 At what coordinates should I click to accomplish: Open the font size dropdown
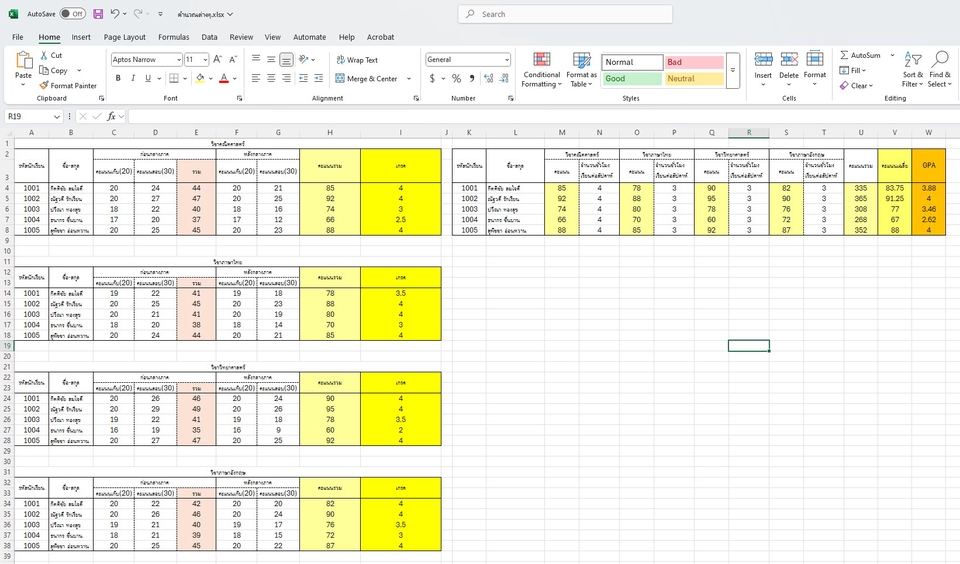206,59
